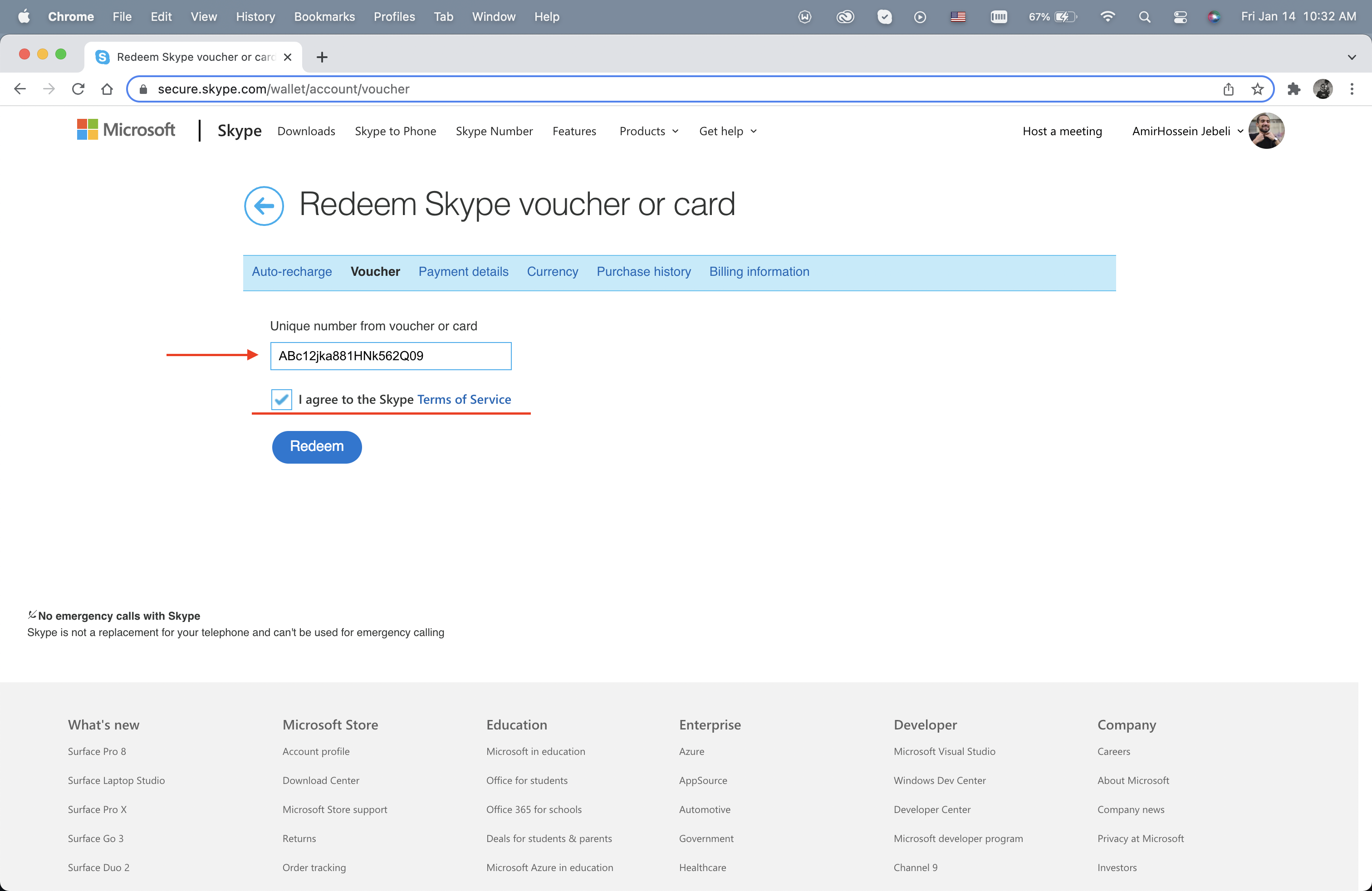Click the Skype brand link
This screenshot has width=1372, height=891.
coord(239,131)
